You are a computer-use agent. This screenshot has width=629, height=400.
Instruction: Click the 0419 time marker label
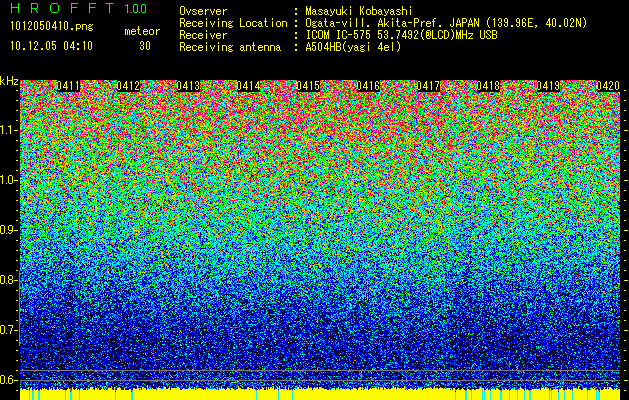coord(548,86)
